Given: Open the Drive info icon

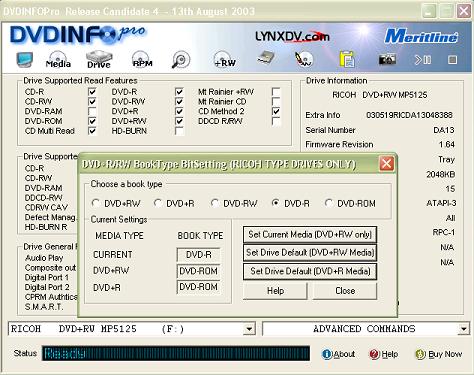Looking at the screenshot, I should tap(99, 60).
